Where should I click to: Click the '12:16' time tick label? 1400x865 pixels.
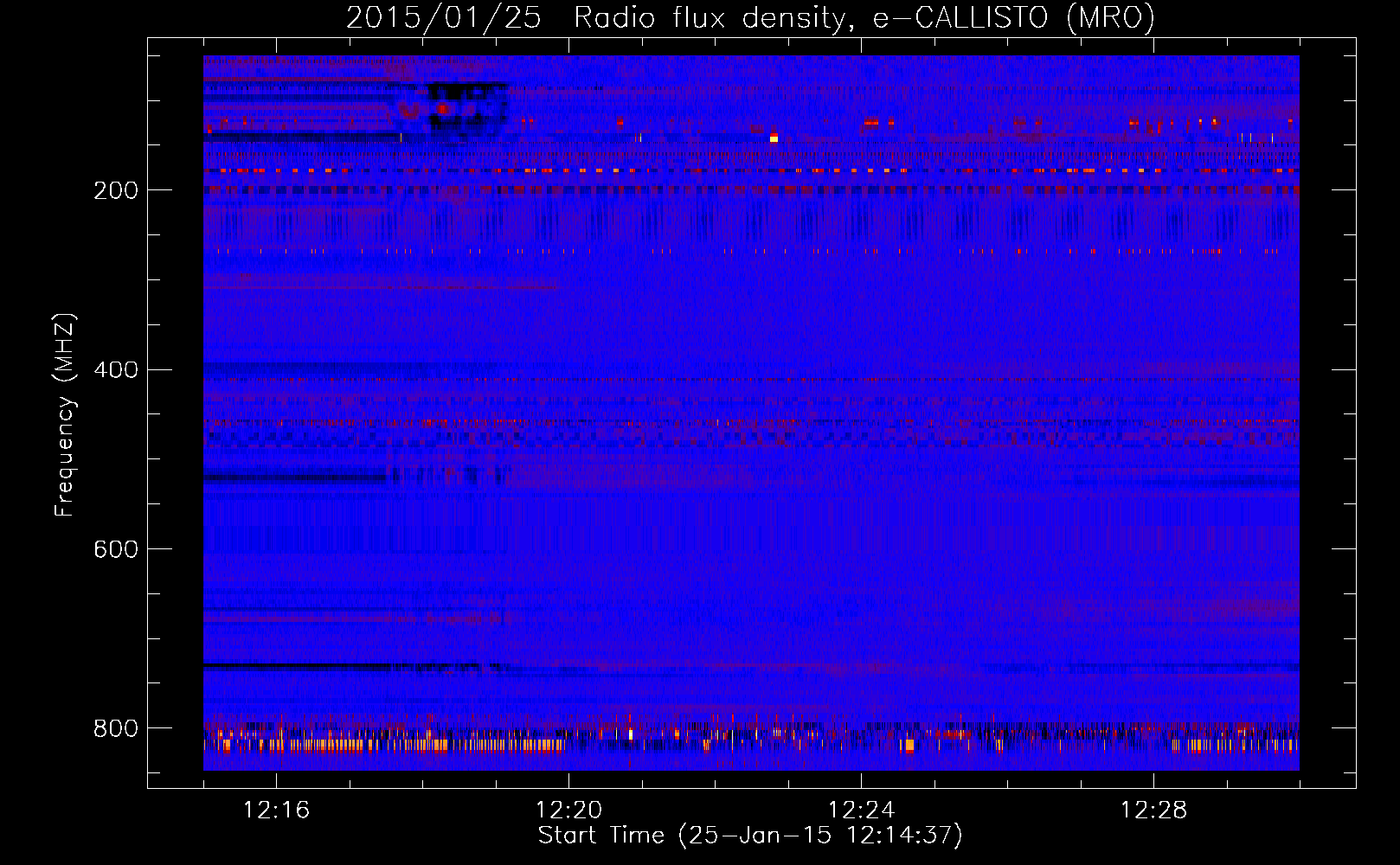[x=276, y=811]
